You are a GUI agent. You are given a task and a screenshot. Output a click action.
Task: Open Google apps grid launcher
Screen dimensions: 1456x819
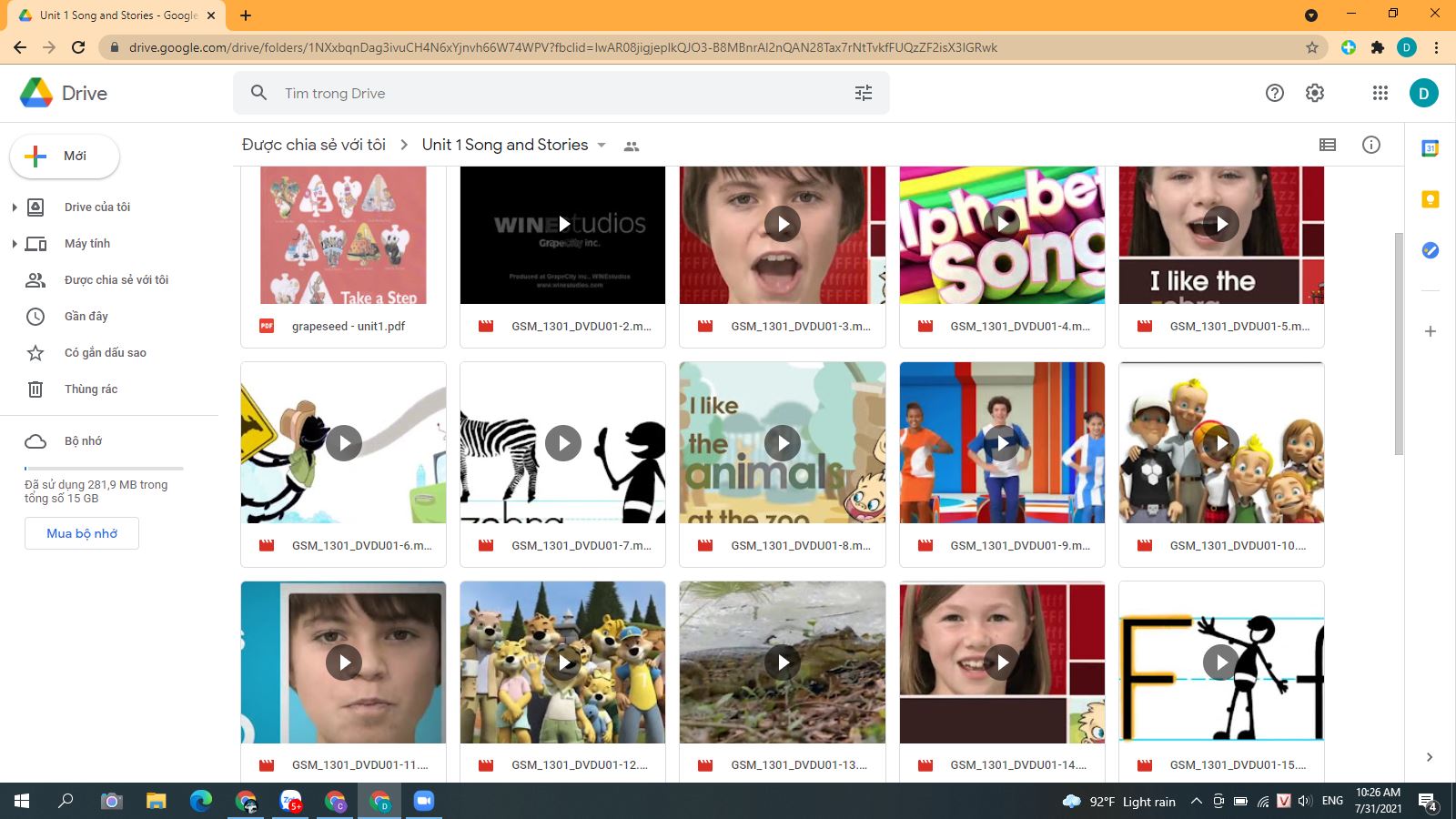pos(1380,93)
